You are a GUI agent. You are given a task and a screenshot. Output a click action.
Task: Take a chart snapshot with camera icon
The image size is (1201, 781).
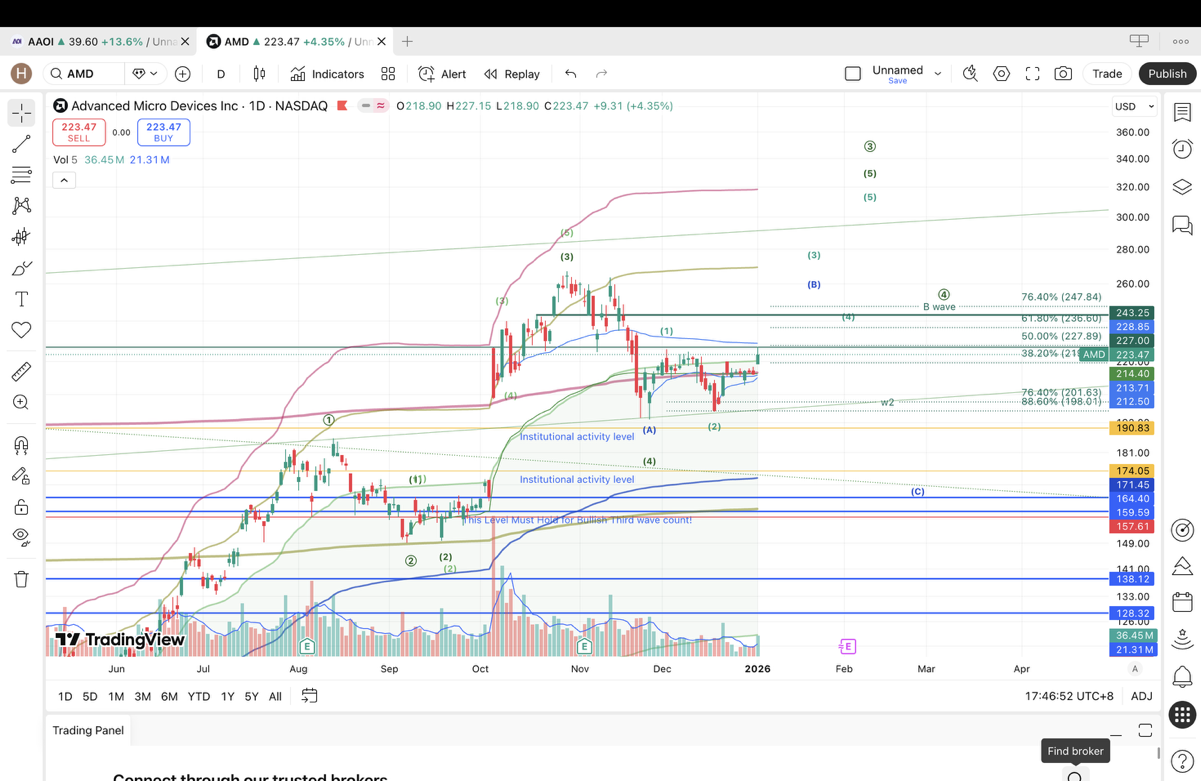pos(1063,74)
